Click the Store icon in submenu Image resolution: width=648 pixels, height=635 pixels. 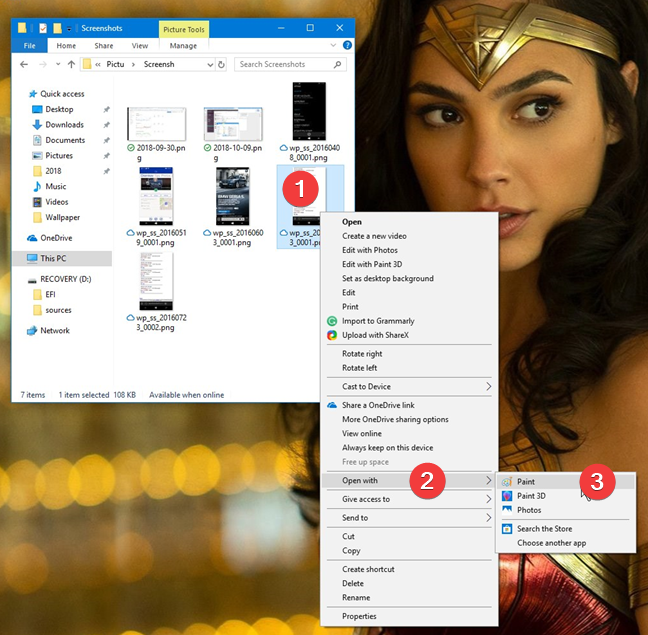pyautogui.click(x=507, y=529)
